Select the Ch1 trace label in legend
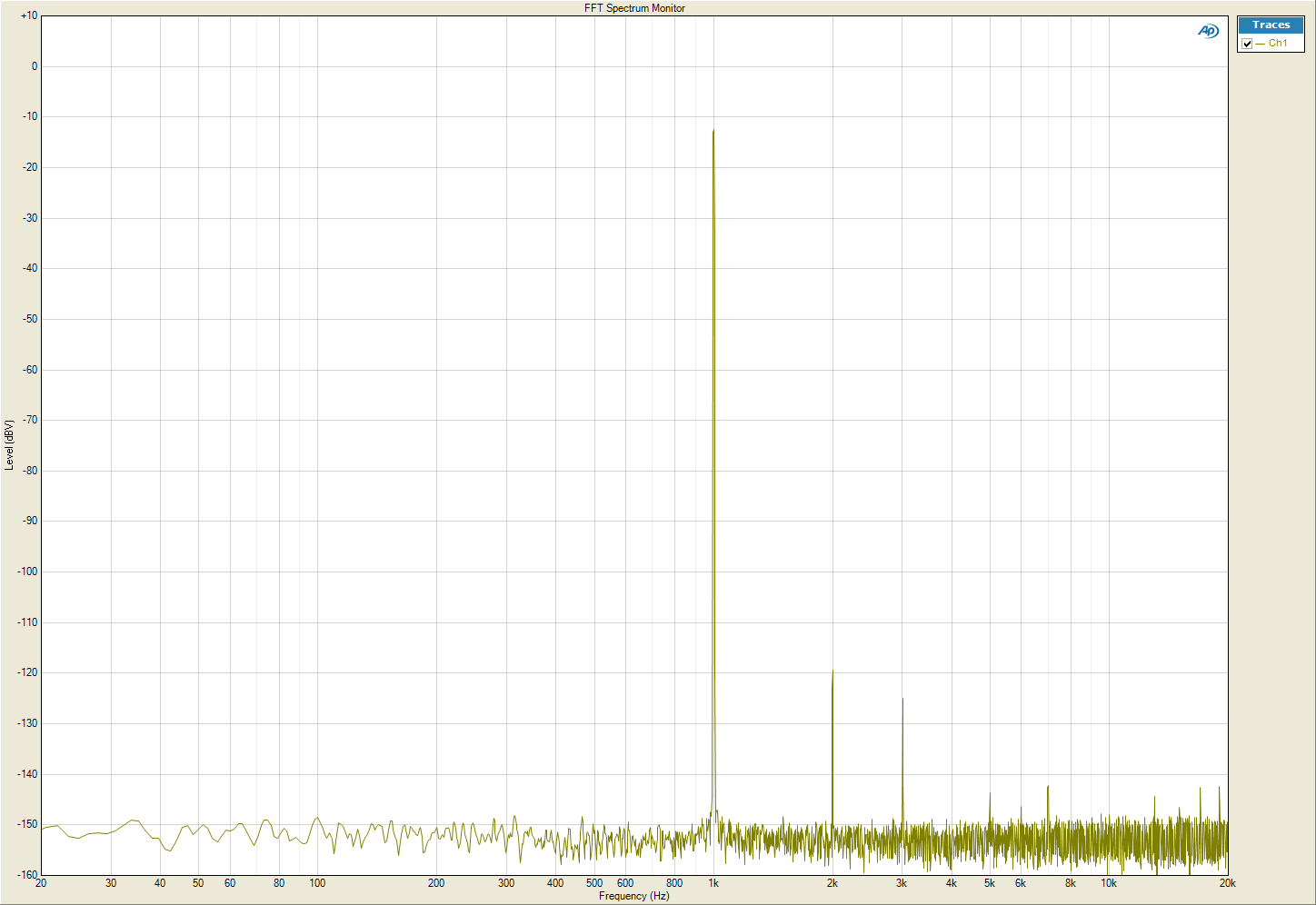The image size is (1316, 905). [1278, 44]
